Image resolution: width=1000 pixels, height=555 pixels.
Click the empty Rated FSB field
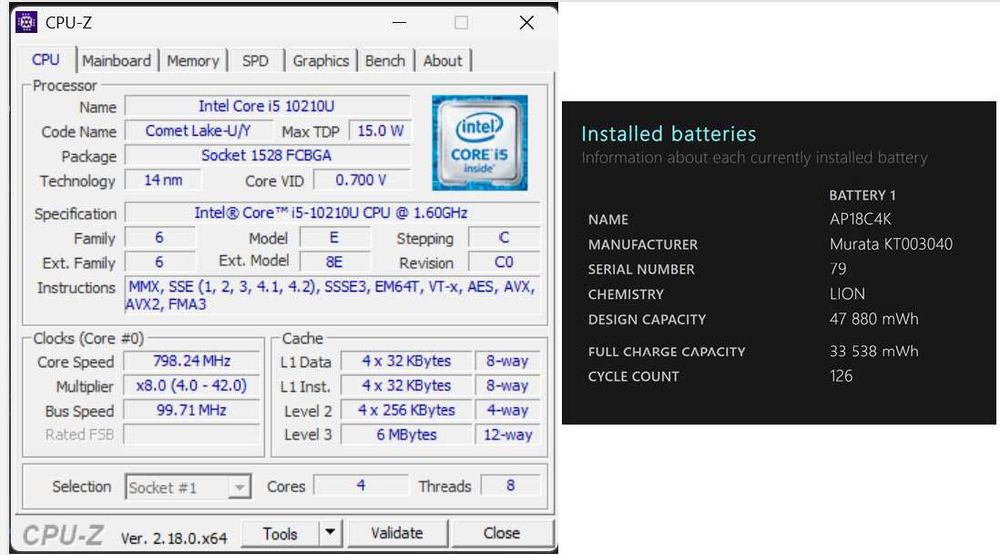(192, 434)
